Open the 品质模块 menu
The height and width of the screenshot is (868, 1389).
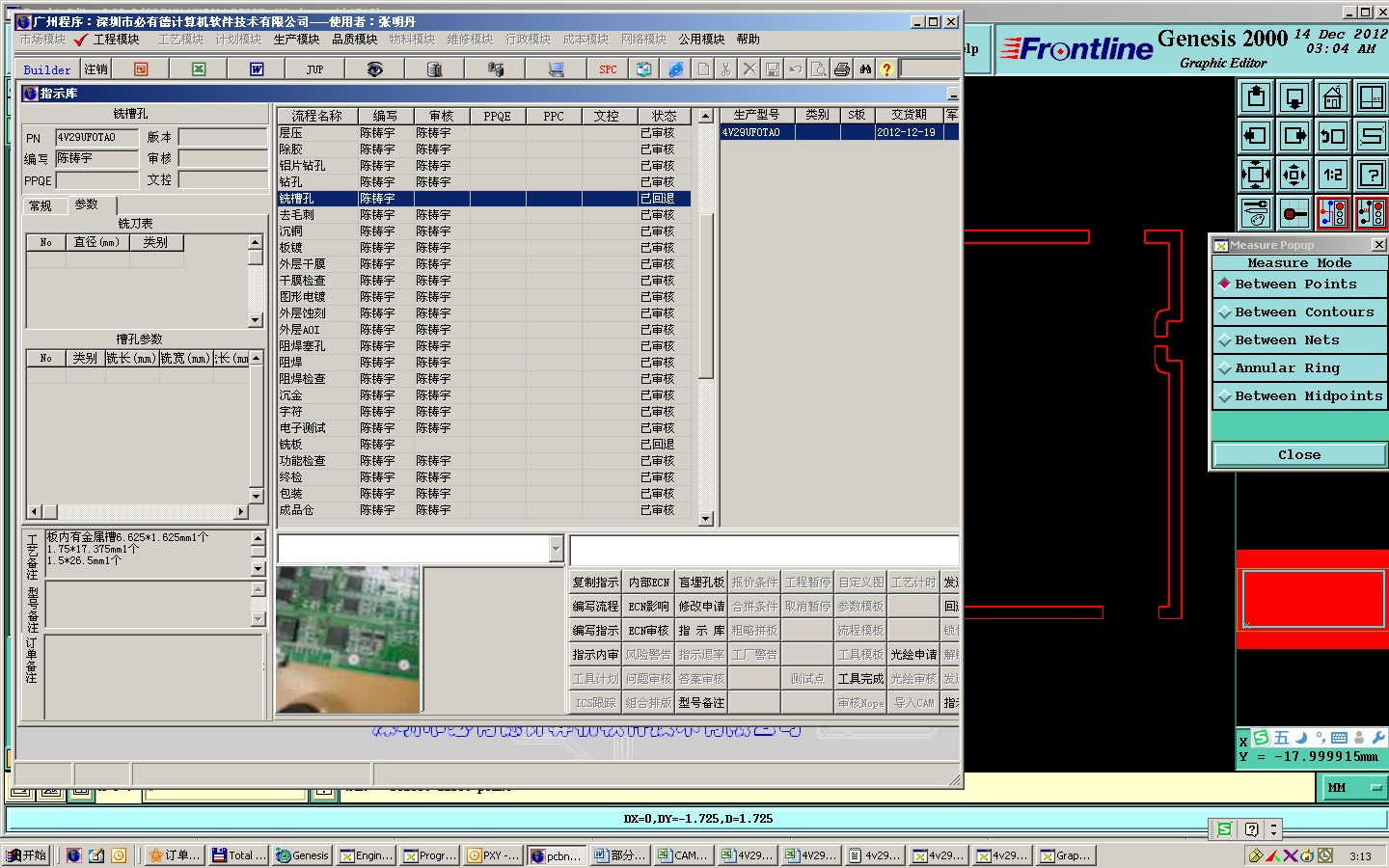point(354,40)
